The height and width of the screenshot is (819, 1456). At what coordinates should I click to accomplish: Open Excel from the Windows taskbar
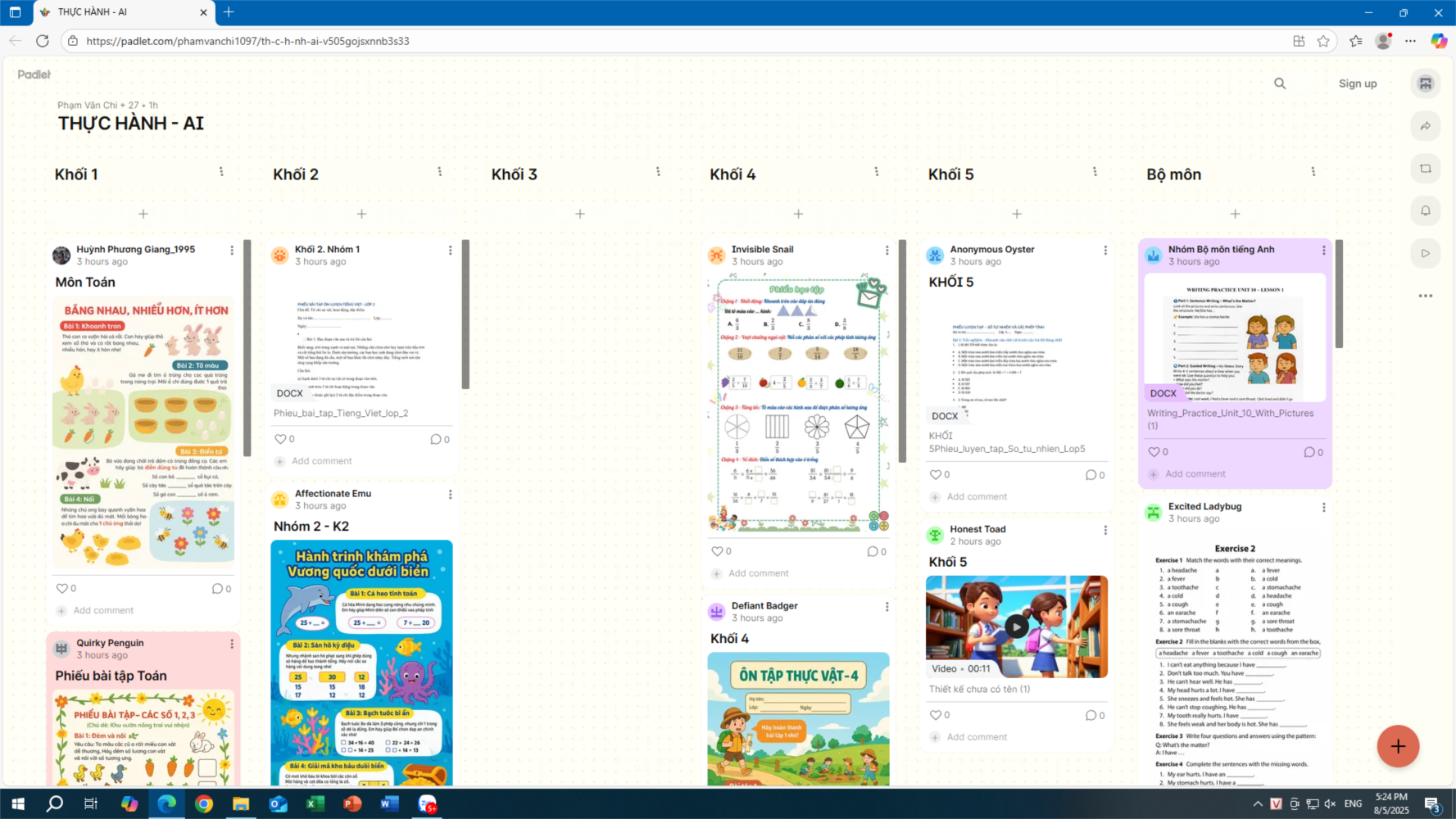point(315,803)
